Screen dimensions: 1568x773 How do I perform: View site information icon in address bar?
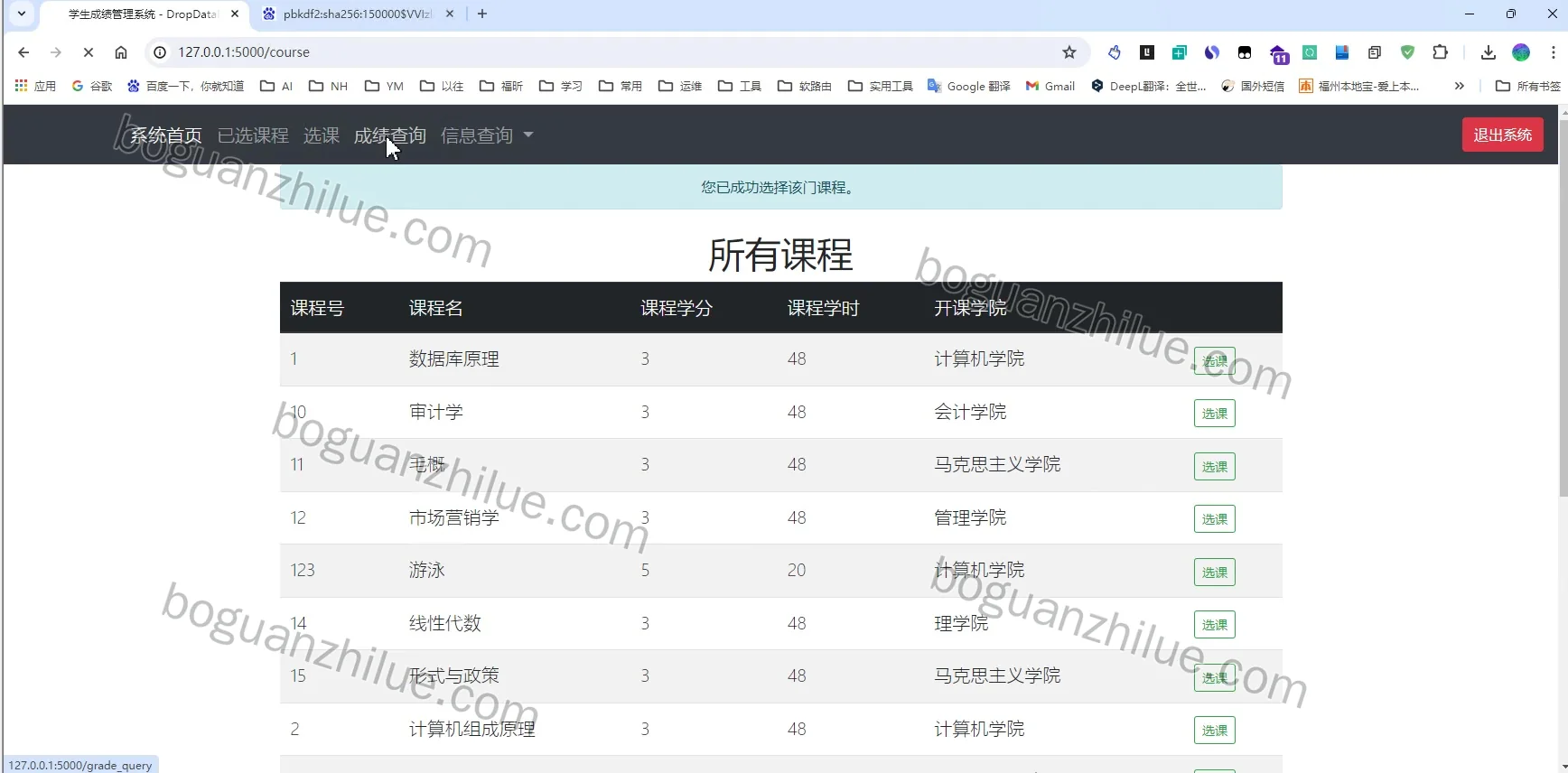point(160,52)
